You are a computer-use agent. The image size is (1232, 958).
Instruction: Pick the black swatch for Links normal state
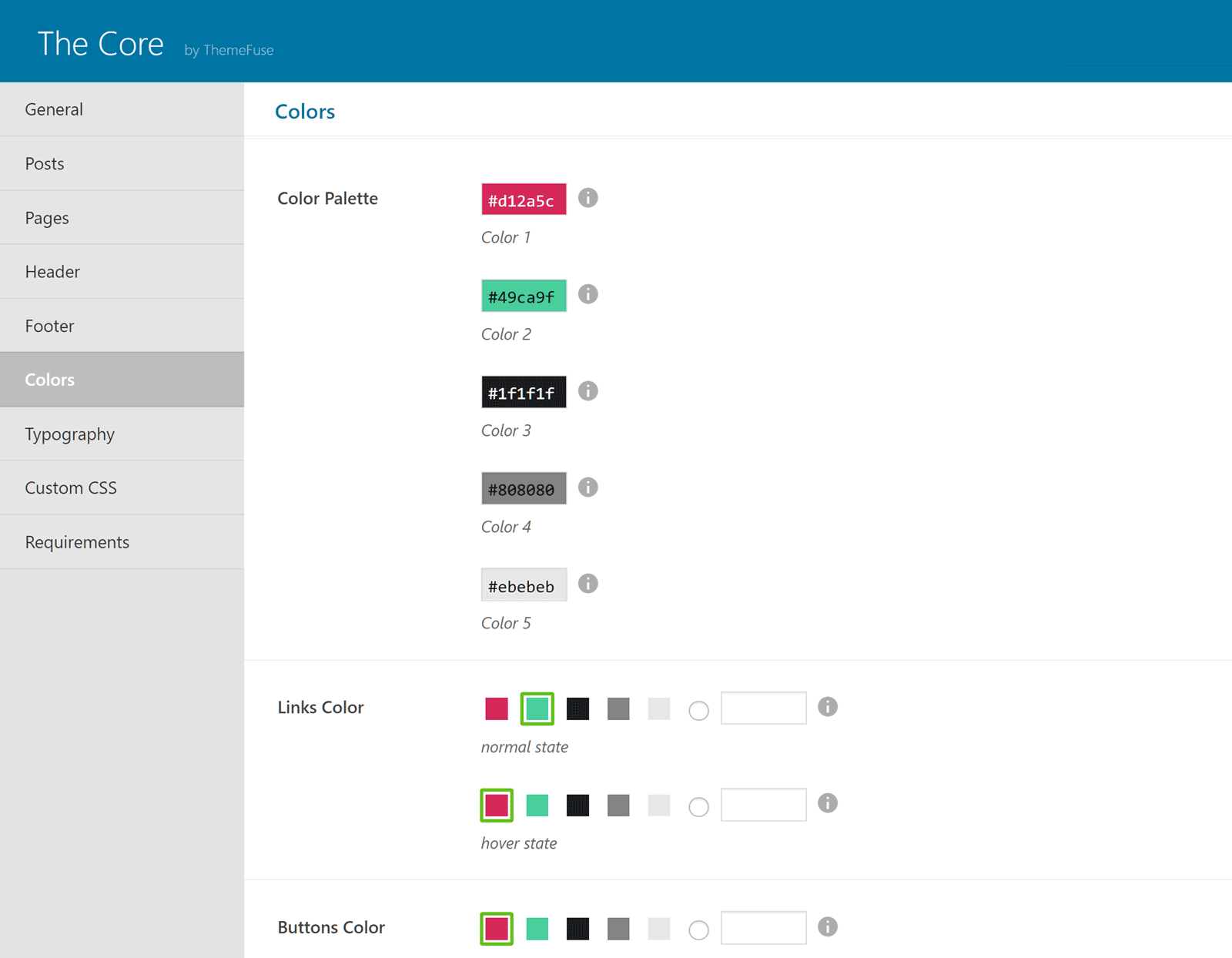[577, 708]
